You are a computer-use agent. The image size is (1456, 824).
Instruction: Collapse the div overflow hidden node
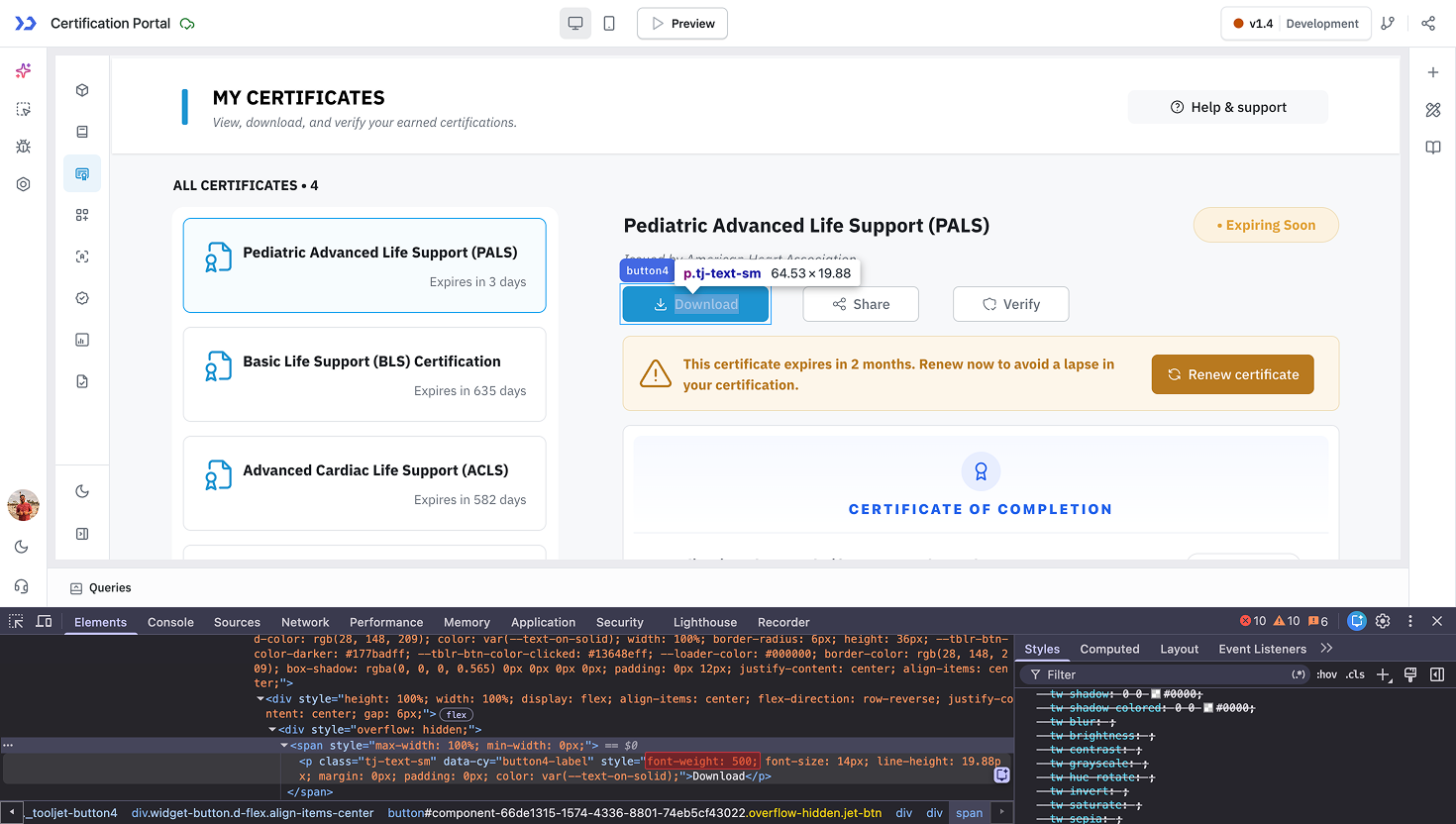[x=272, y=730]
